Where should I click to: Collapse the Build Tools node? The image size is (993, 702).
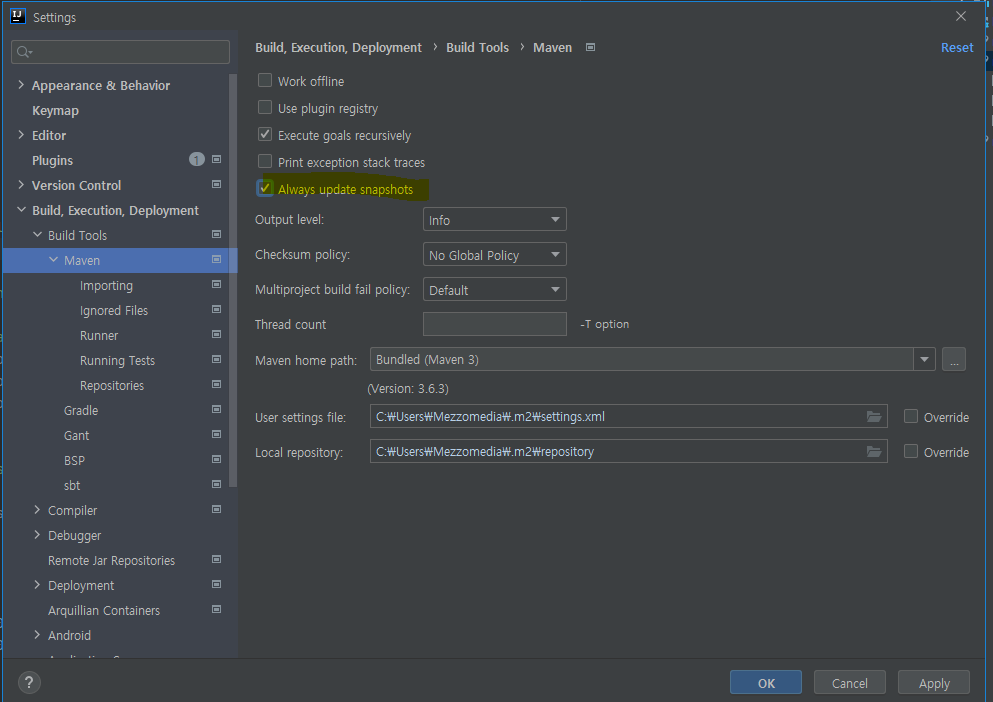click(x=37, y=234)
